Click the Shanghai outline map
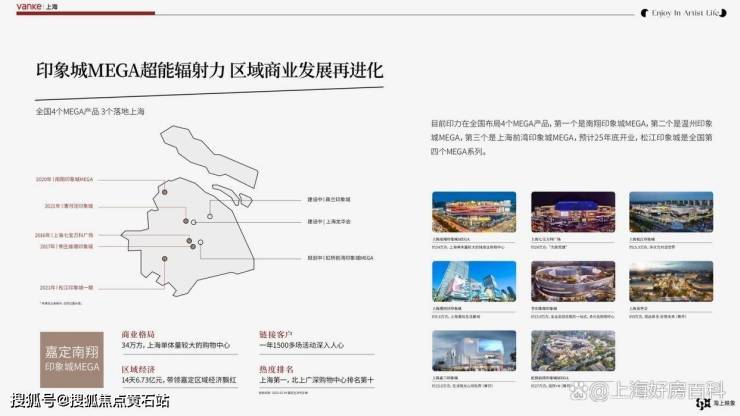Image resolution: width=740 pixels, height=416 pixels. pyautogui.click(x=189, y=236)
